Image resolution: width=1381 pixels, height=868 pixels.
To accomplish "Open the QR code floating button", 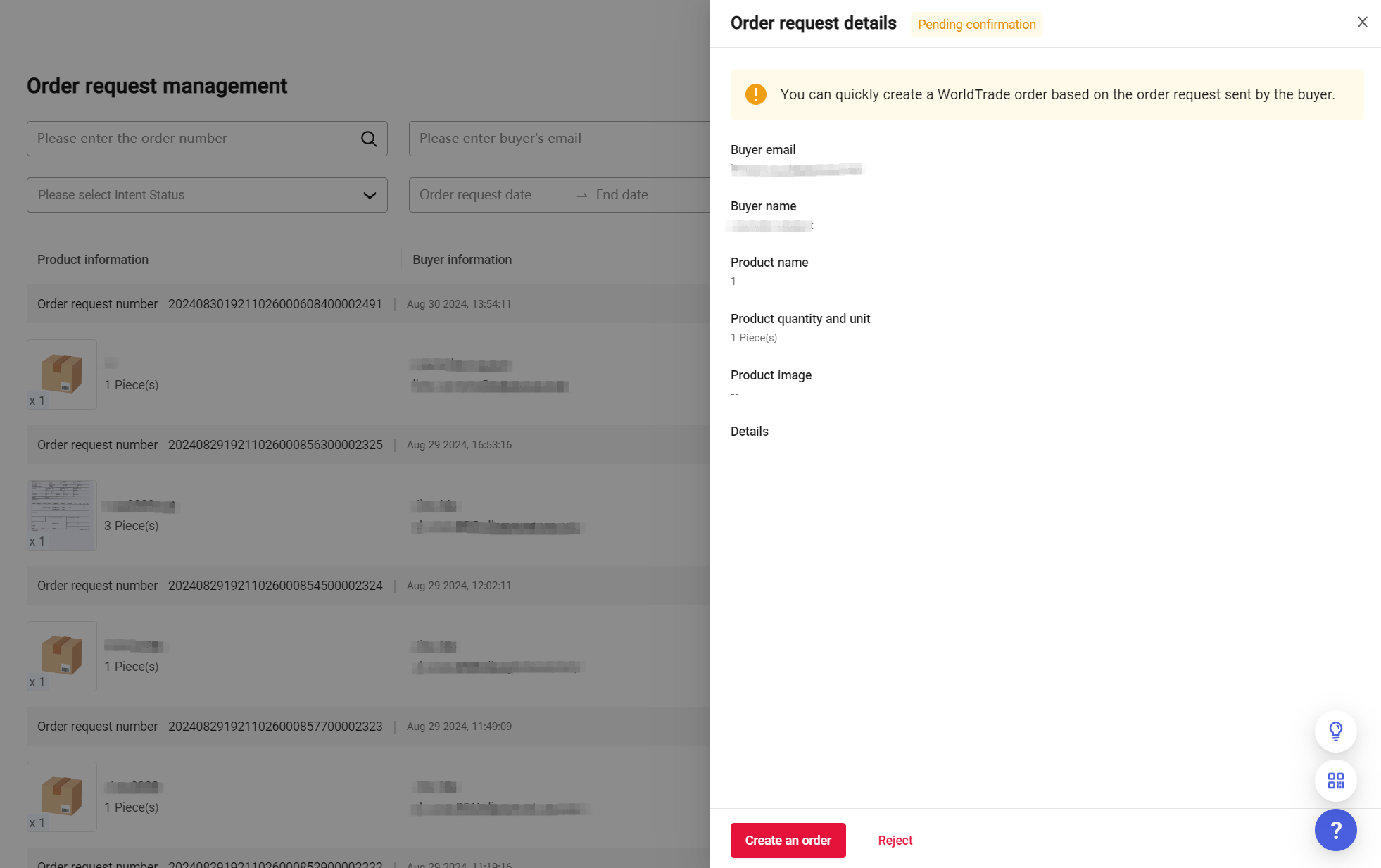I will pyautogui.click(x=1335, y=781).
